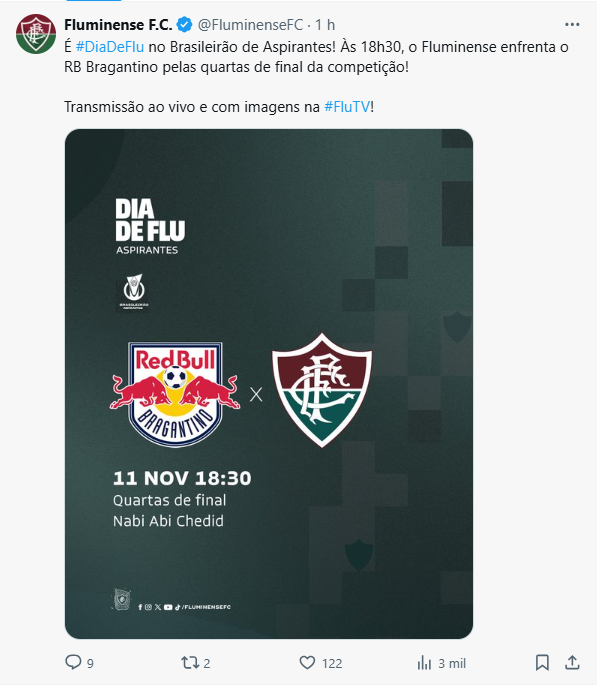Click the Fluminense crest in the poster
This screenshot has width=597, height=687.
coord(322,390)
